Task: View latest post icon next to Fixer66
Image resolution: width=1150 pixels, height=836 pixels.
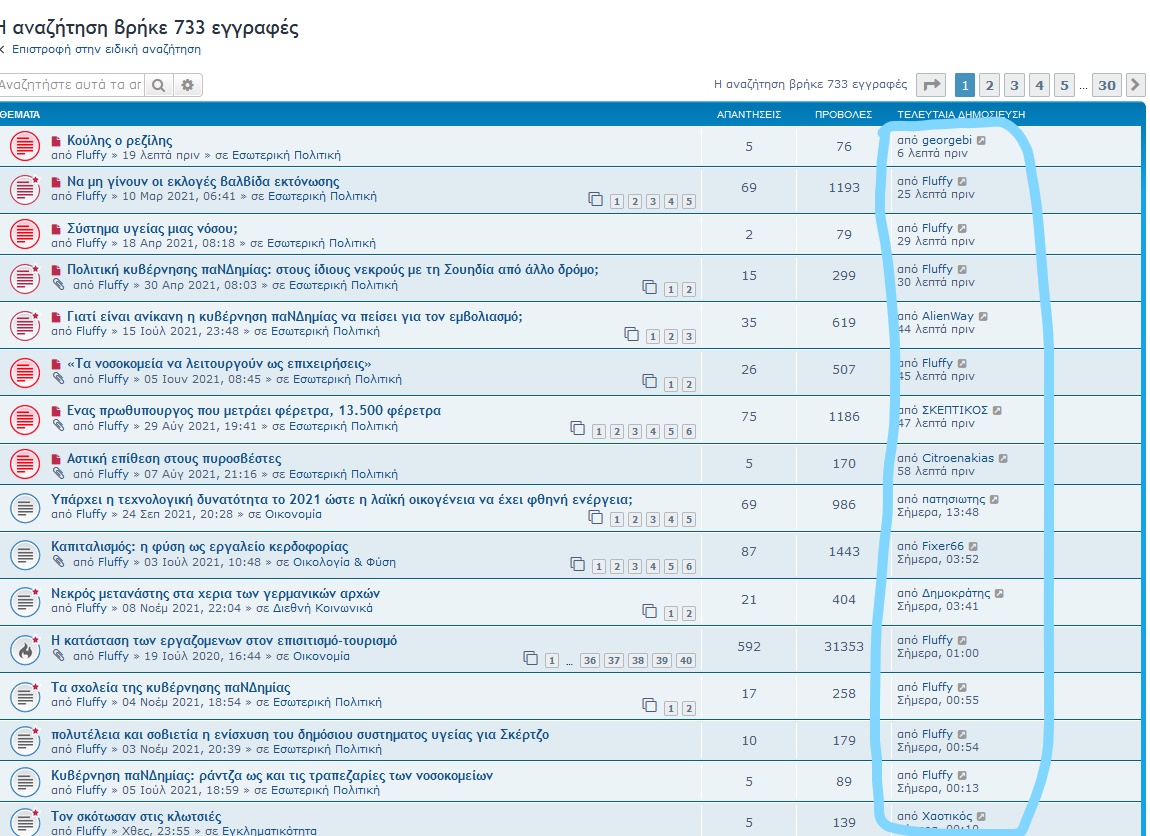Action: coord(973,546)
